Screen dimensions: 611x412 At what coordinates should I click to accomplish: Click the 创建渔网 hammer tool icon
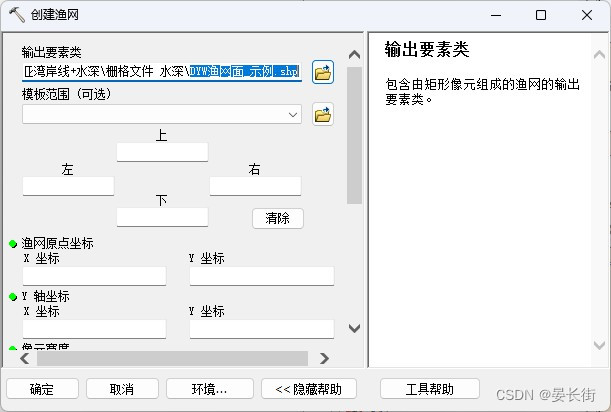click(x=17, y=15)
